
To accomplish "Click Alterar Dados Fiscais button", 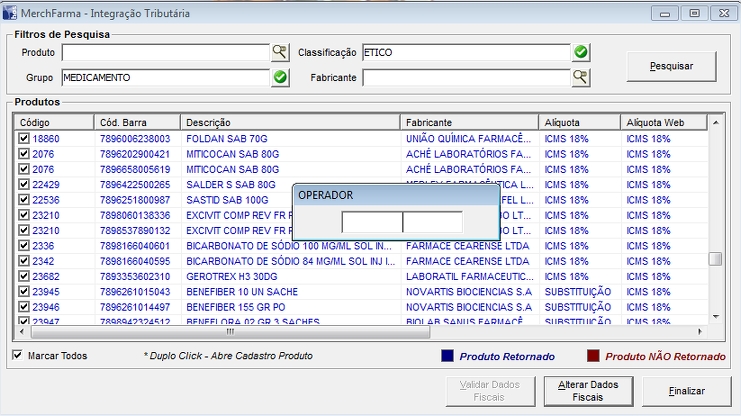I will [588, 391].
